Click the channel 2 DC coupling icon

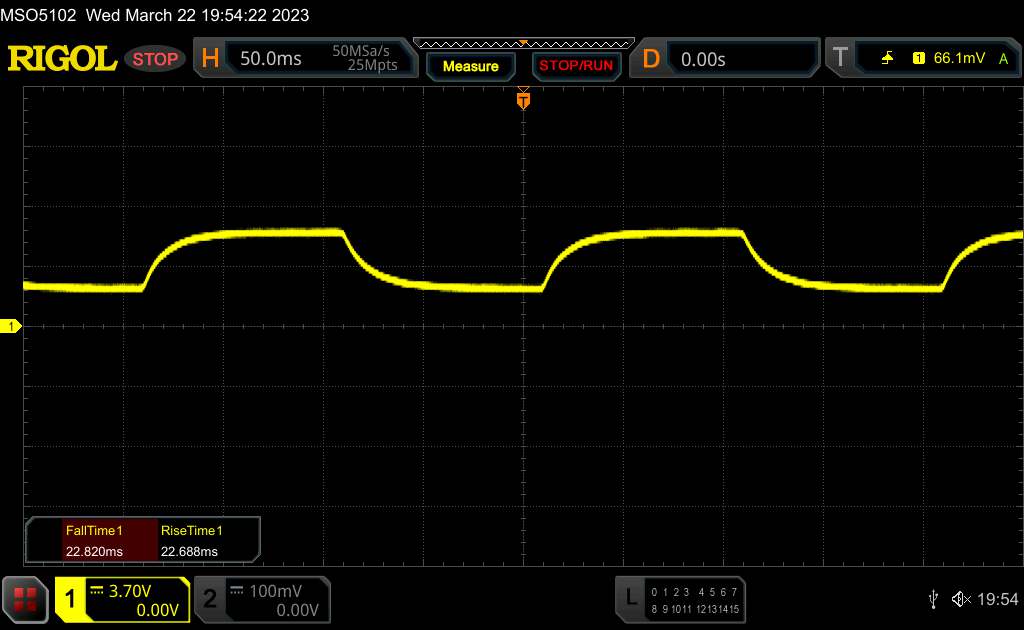click(236, 591)
